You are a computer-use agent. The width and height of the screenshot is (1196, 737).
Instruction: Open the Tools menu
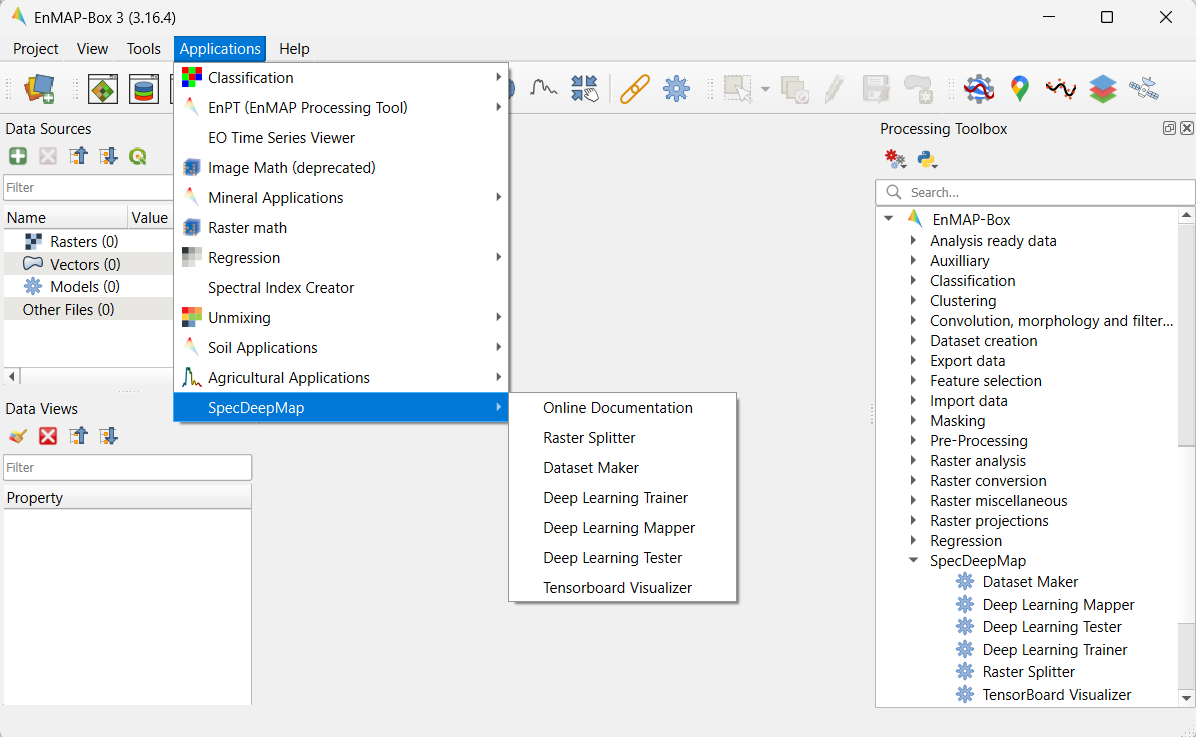click(x=143, y=49)
